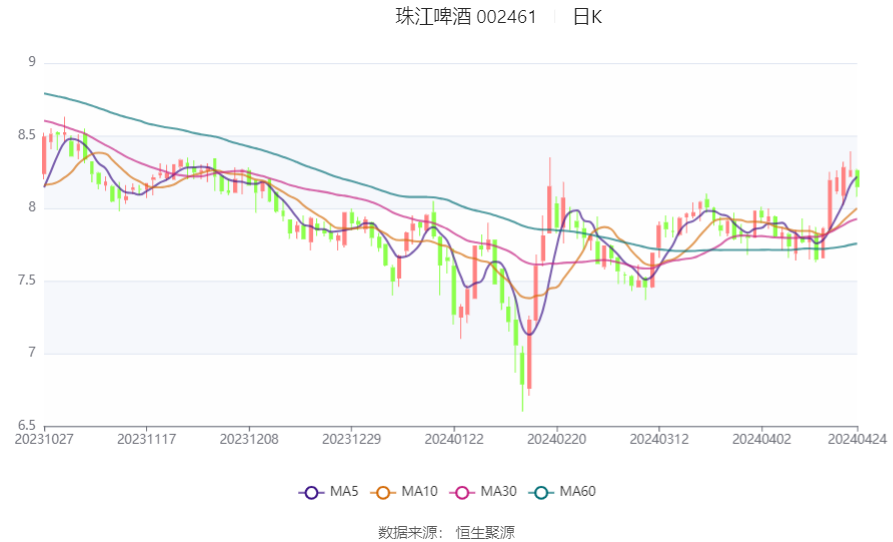Click the 9 price axis label
This screenshot has width=893, height=542.
tap(32, 61)
